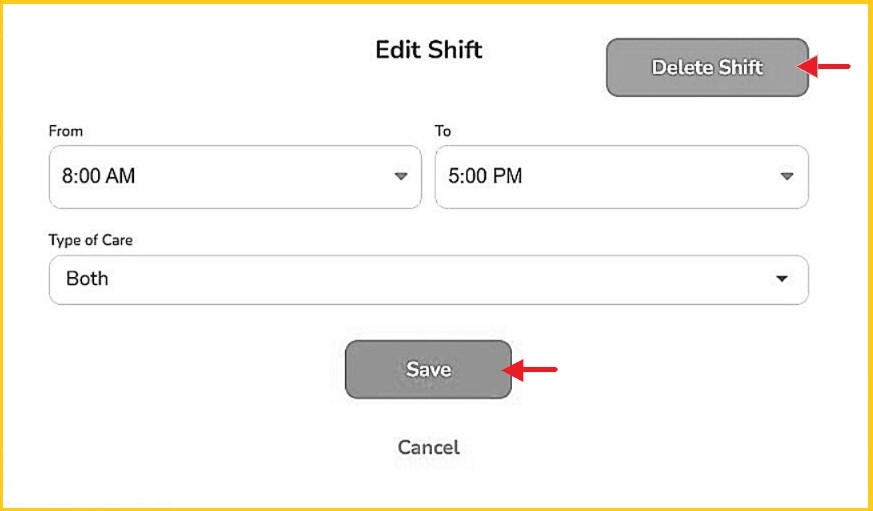
Task: Click the red arrow beside Save
Action: tap(530, 370)
